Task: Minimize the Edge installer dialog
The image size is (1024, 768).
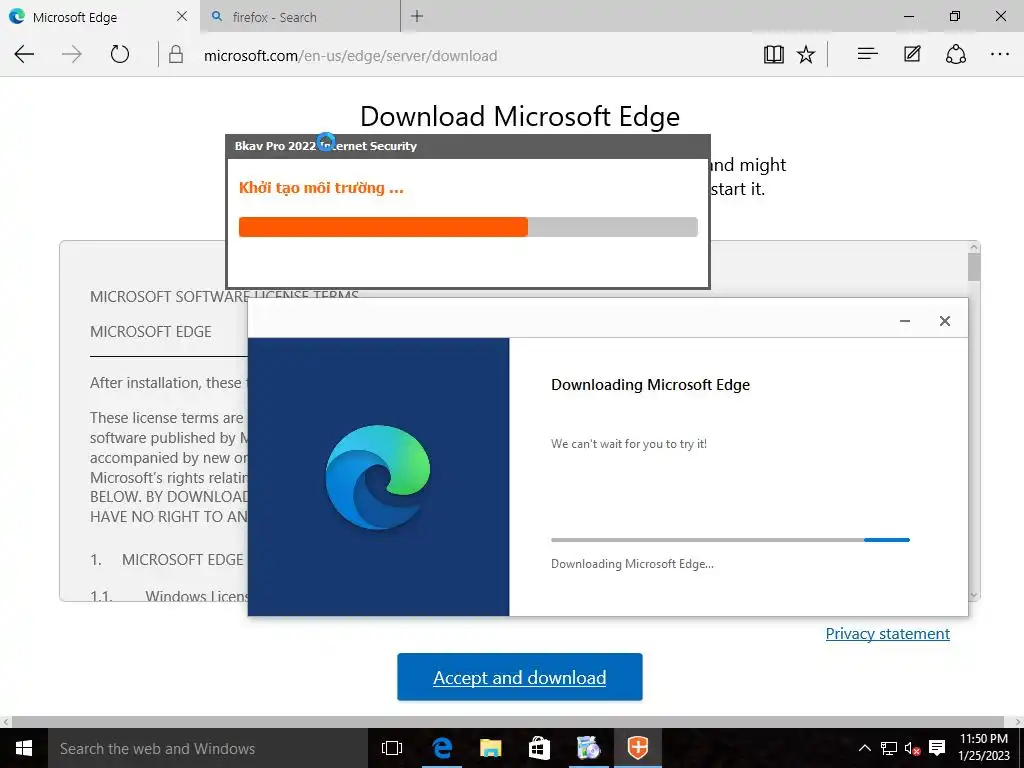Action: pos(904,321)
